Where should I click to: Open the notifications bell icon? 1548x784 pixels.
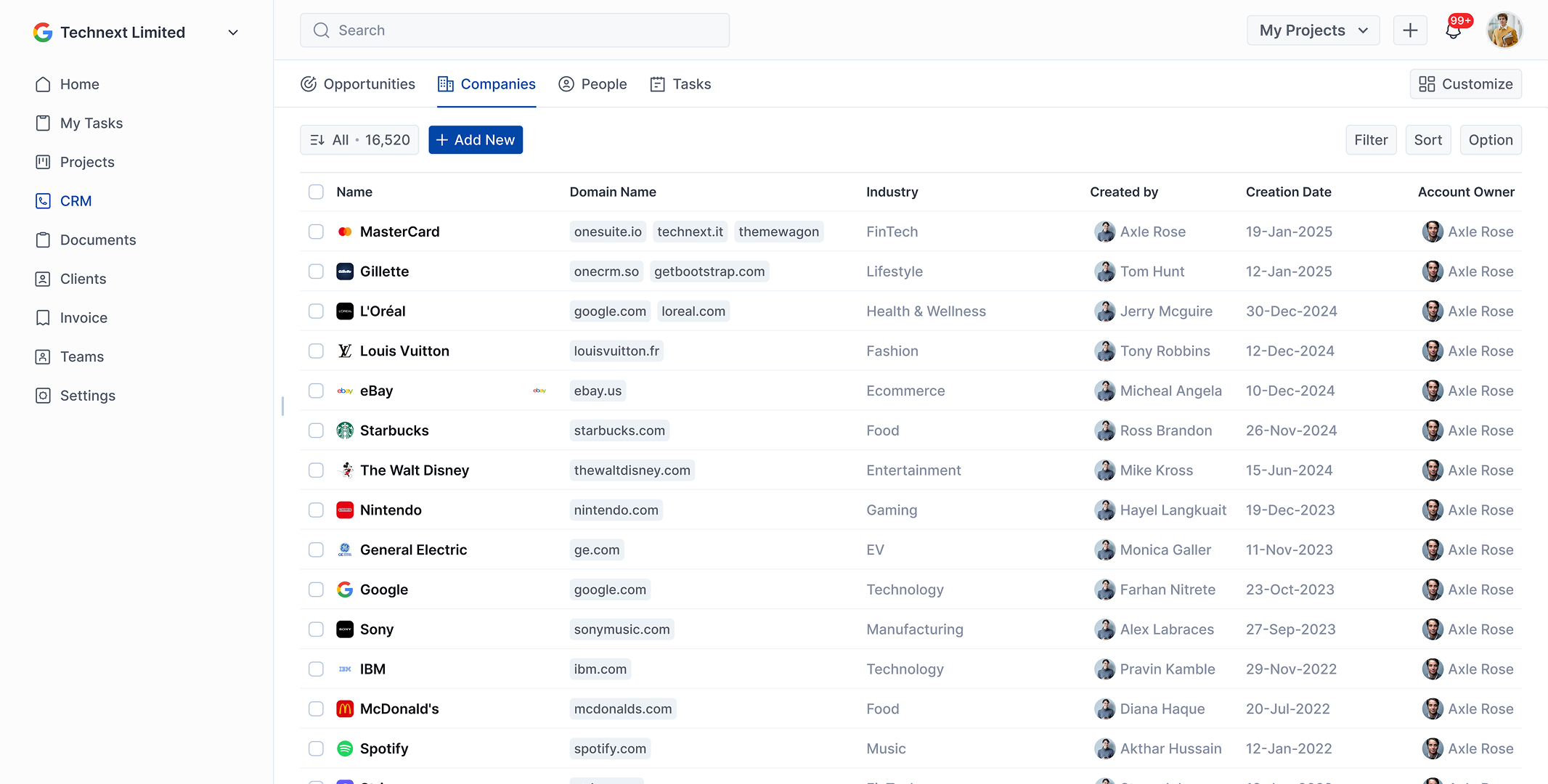pos(1453,30)
